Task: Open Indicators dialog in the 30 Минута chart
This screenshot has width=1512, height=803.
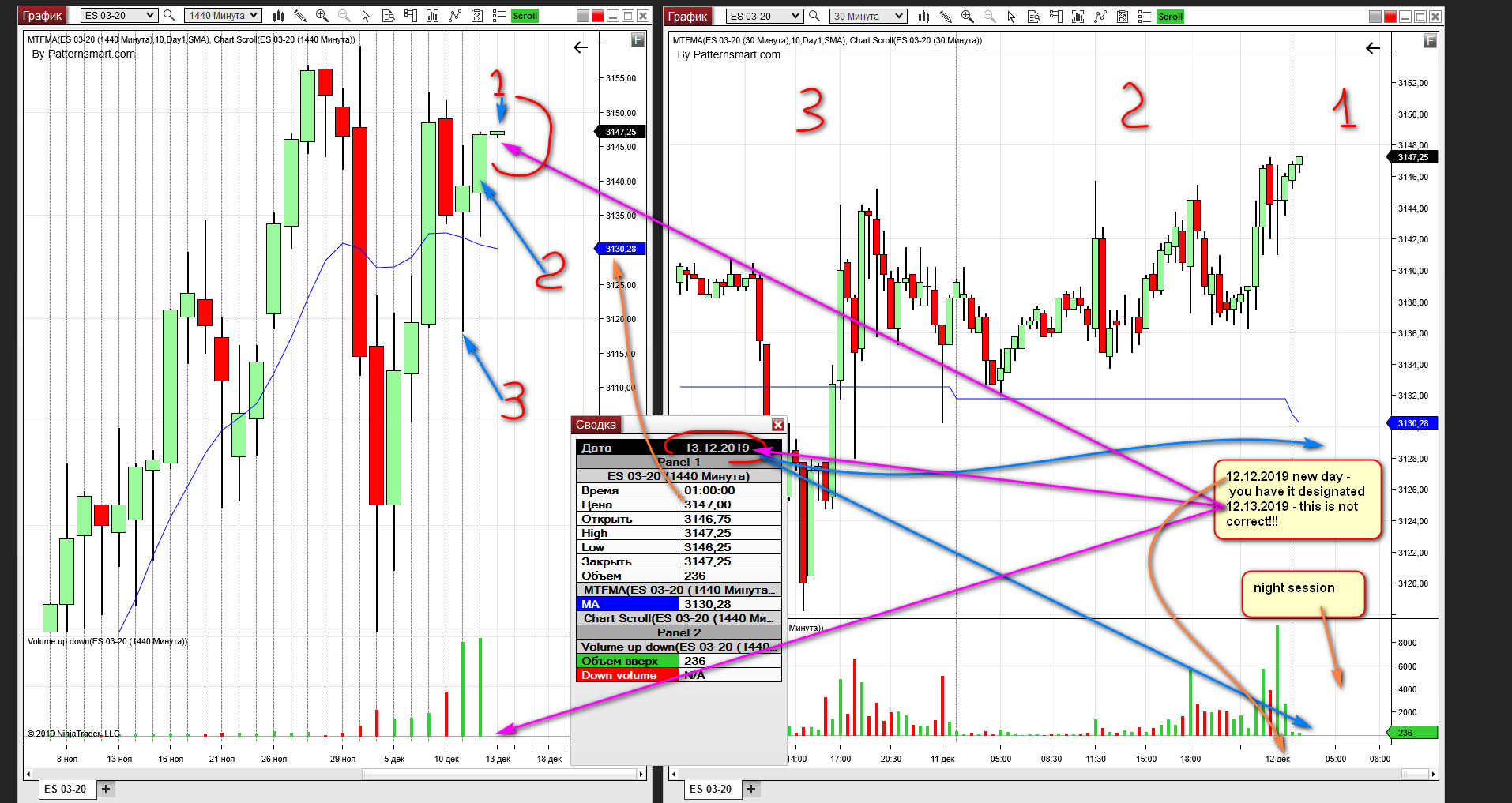Action: (1100, 16)
